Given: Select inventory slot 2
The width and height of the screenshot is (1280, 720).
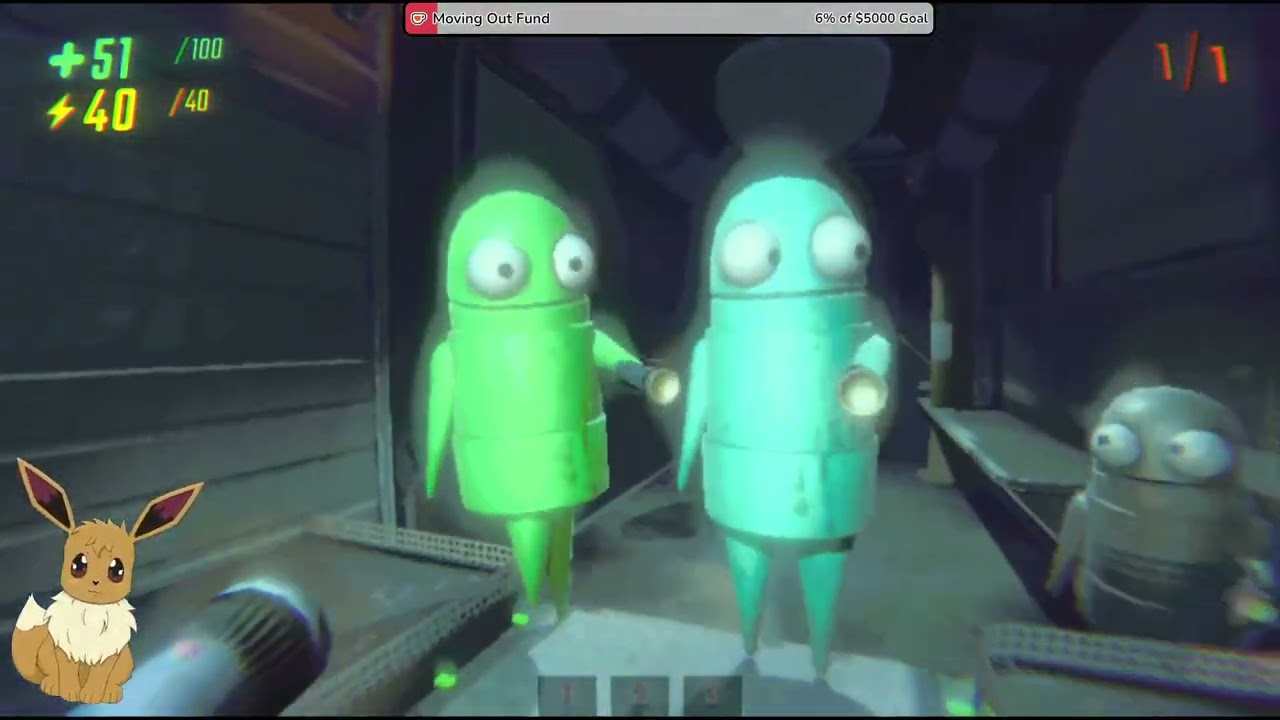Looking at the screenshot, I should pyautogui.click(x=638, y=695).
